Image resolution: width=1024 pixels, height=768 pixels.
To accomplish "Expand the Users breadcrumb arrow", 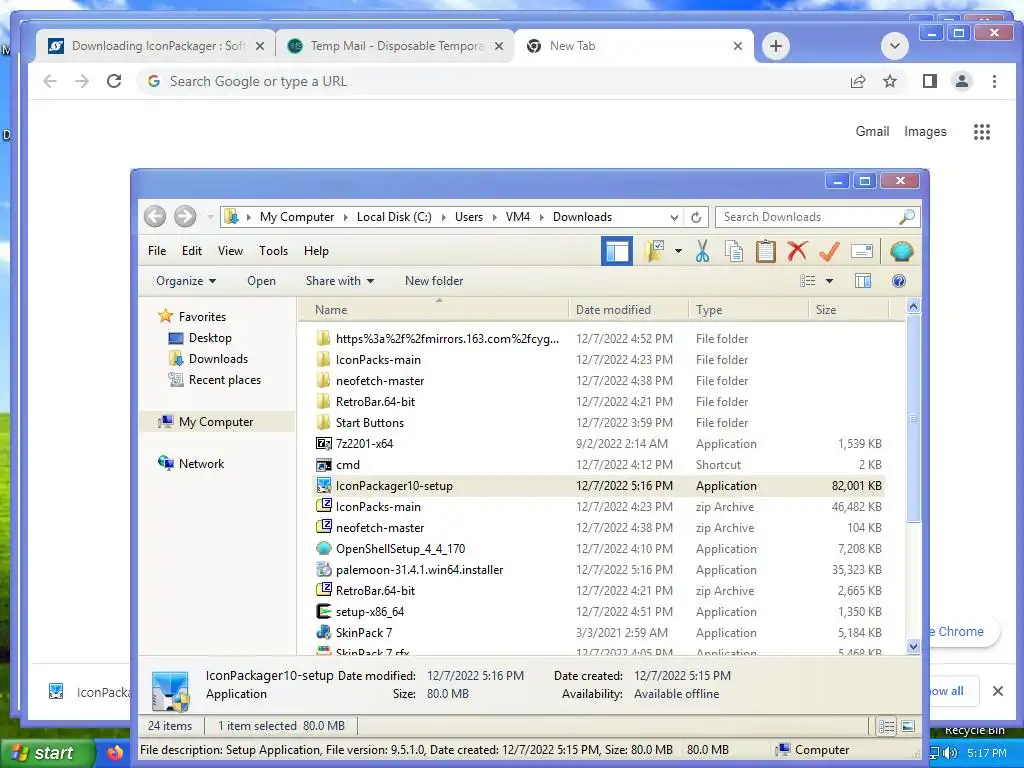I will 494,217.
